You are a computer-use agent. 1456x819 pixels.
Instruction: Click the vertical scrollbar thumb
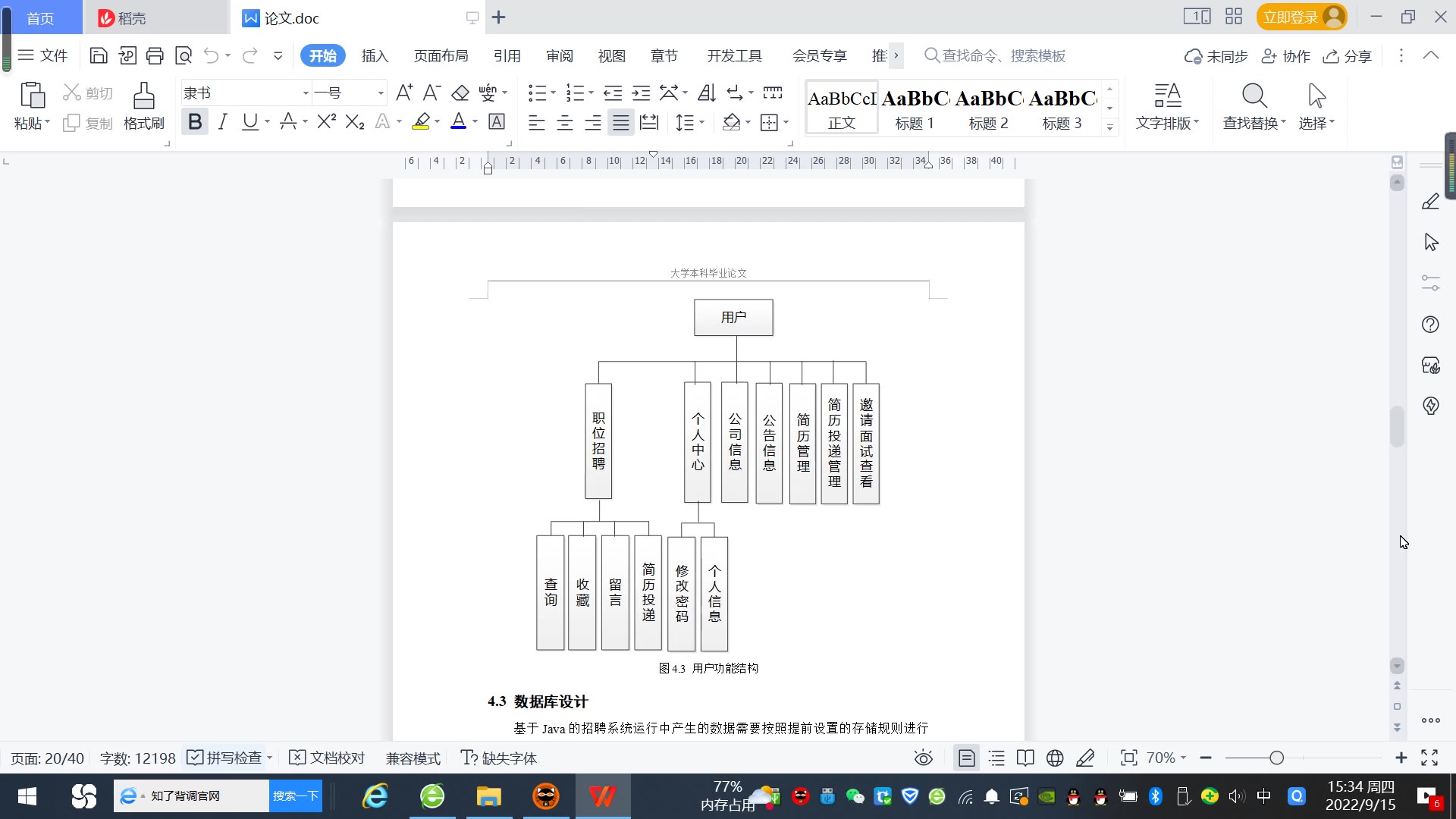click(1397, 427)
